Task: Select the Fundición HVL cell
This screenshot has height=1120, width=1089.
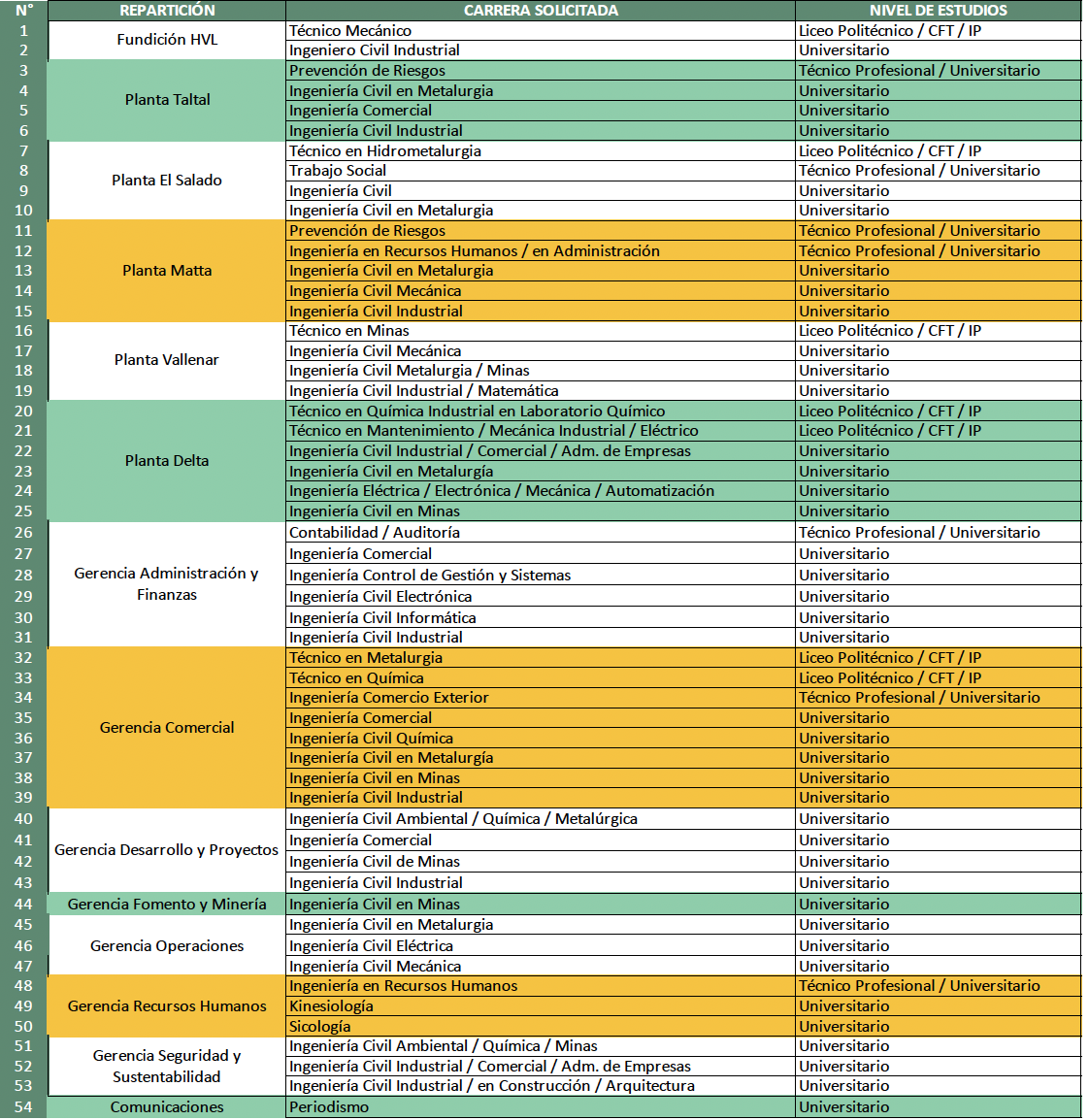Action: tap(167, 40)
